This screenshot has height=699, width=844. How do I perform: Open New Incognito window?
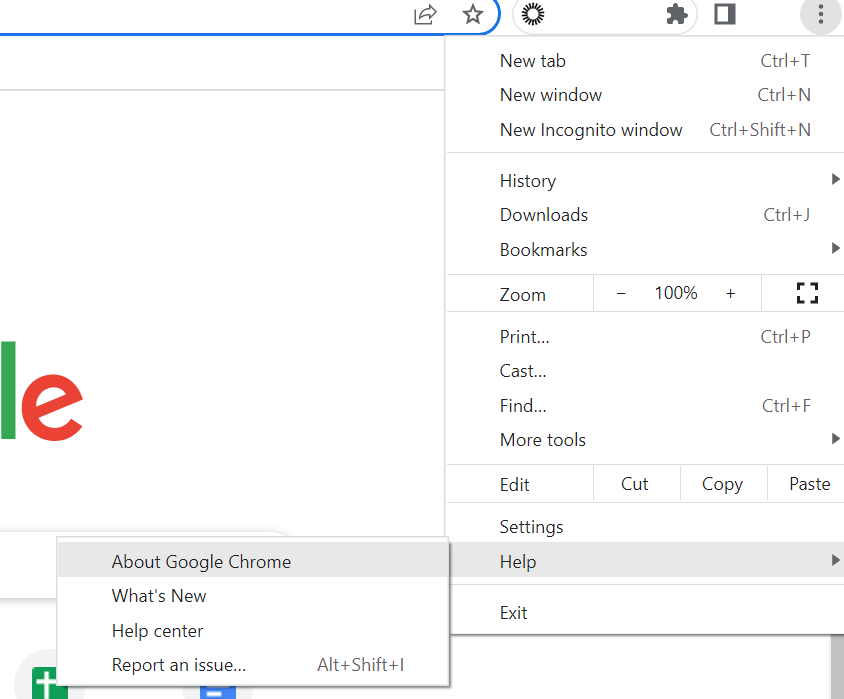591,130
